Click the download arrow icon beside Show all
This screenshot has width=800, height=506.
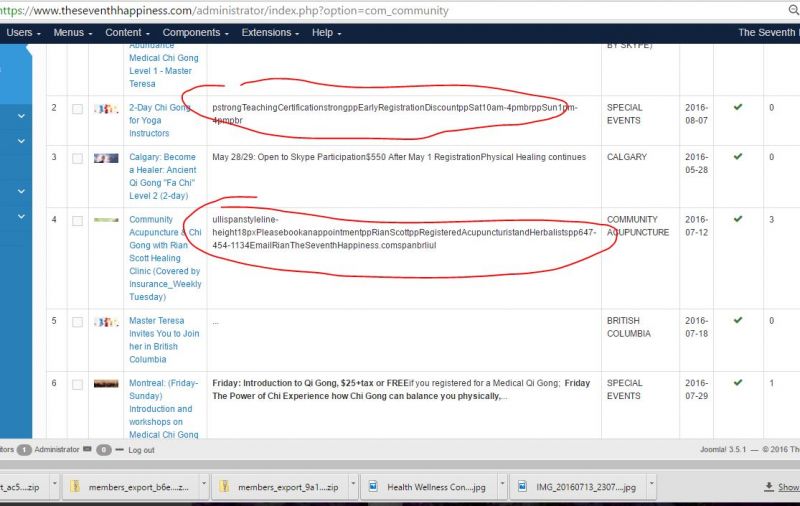click(x=769, y=487)
